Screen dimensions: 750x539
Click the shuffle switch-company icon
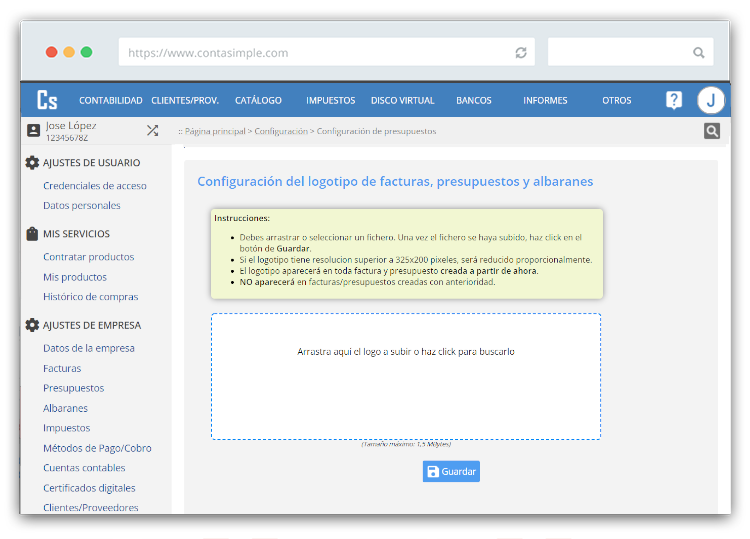[152, 130]
